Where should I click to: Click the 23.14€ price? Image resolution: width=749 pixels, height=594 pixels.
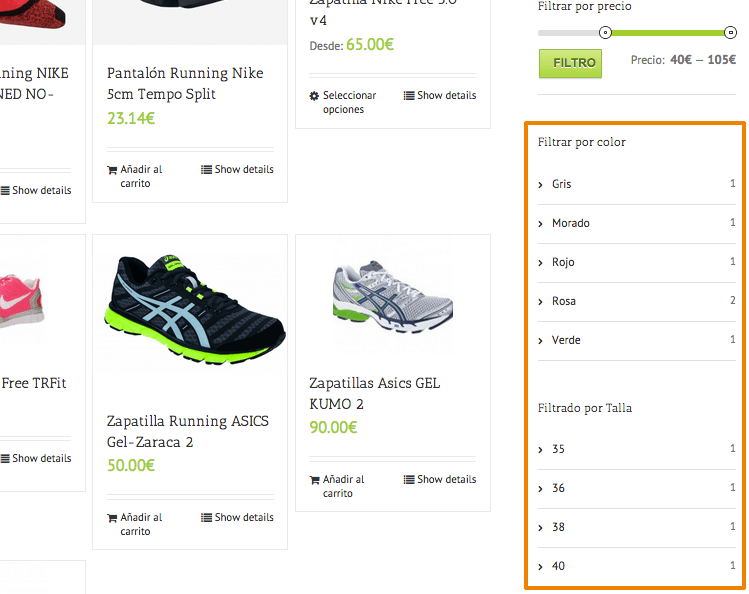pos(131,118)
